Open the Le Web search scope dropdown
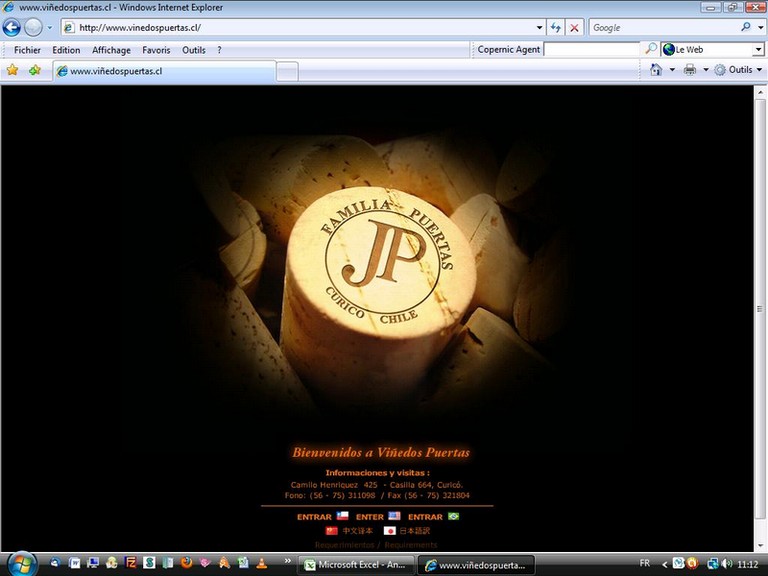Image resolution: width=768 pixels, height=576 pixels. (x=757, y=49)
